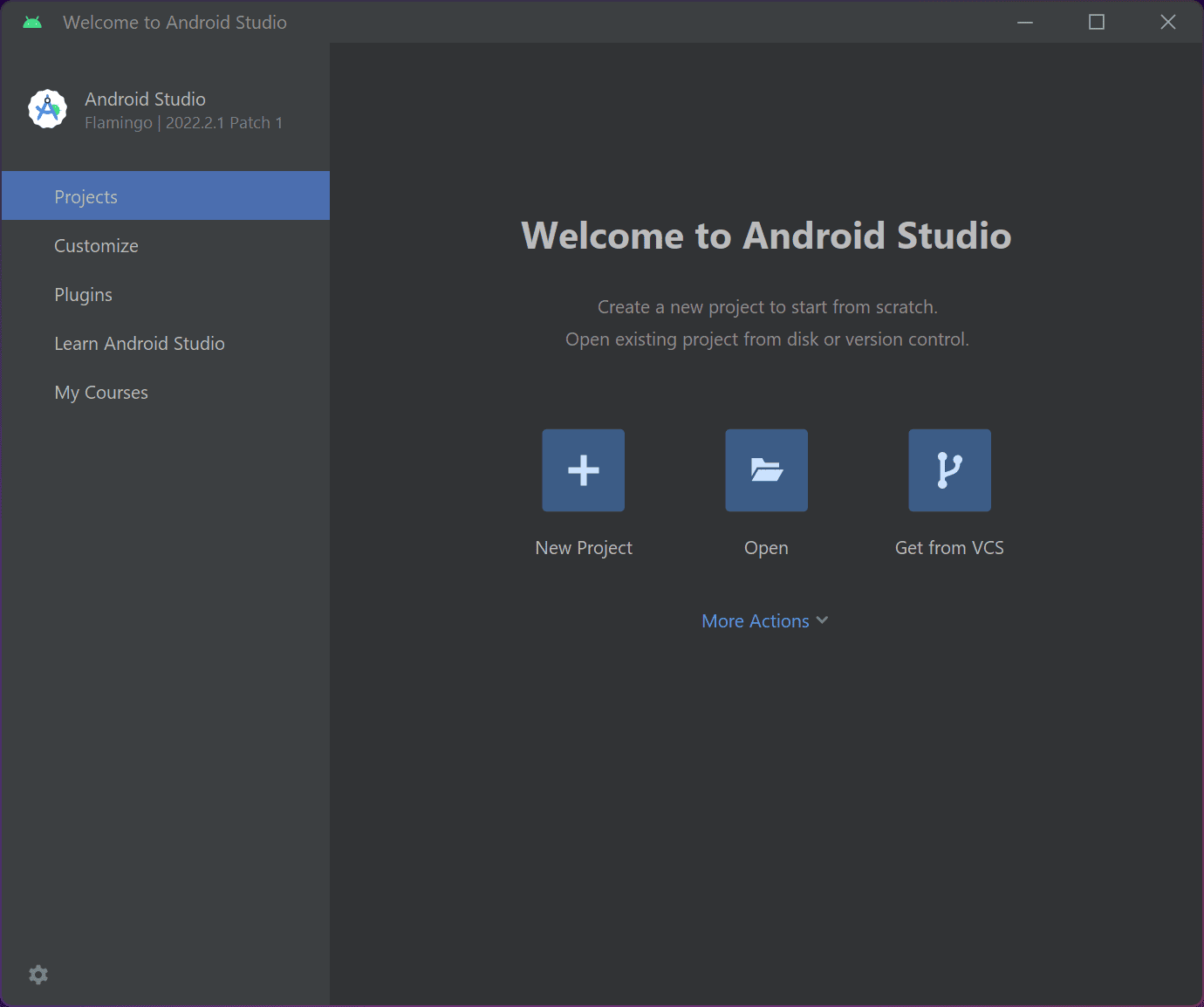Image resolution: width=1204 pixels, height=1007 pixels.
Task: Click the Flamingo 2022.2.1 Patch 1 version text
Action: [x=183, y=123]
